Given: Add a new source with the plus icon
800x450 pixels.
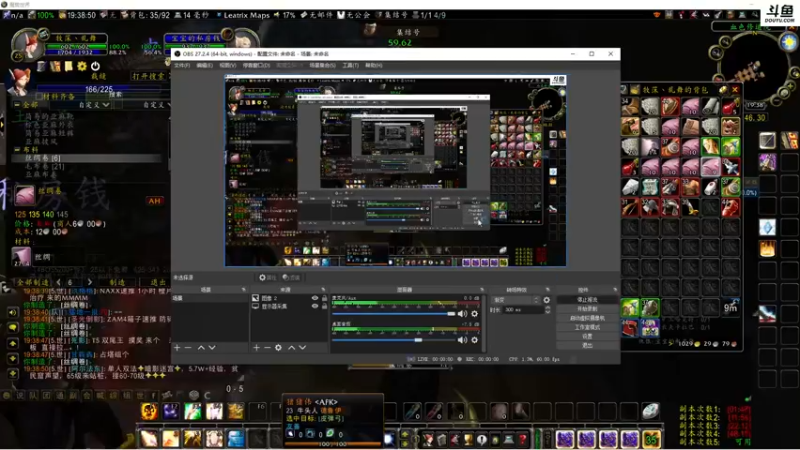Looking at the screenshot, I should point(256,347).
